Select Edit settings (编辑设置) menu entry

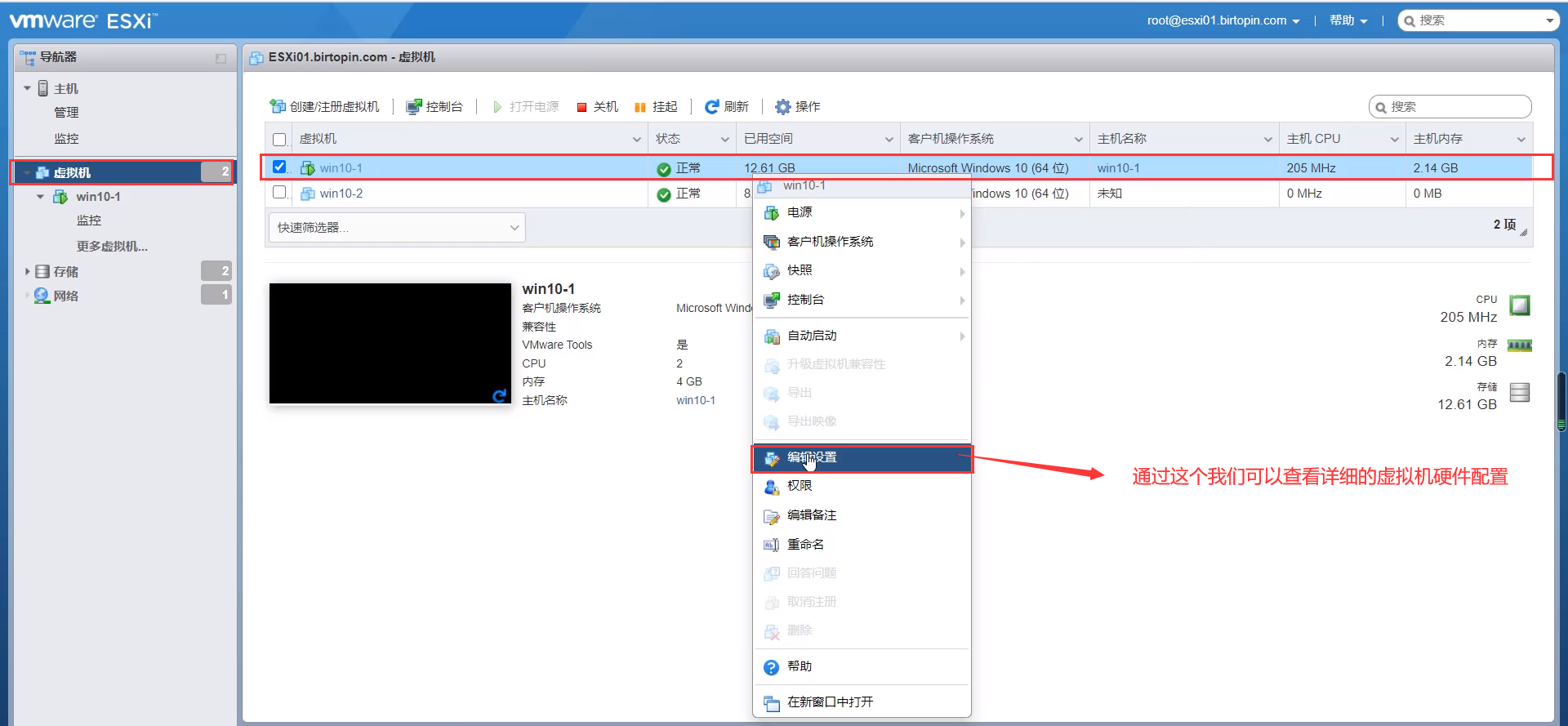pyautogui.click(x=862, y=458)
